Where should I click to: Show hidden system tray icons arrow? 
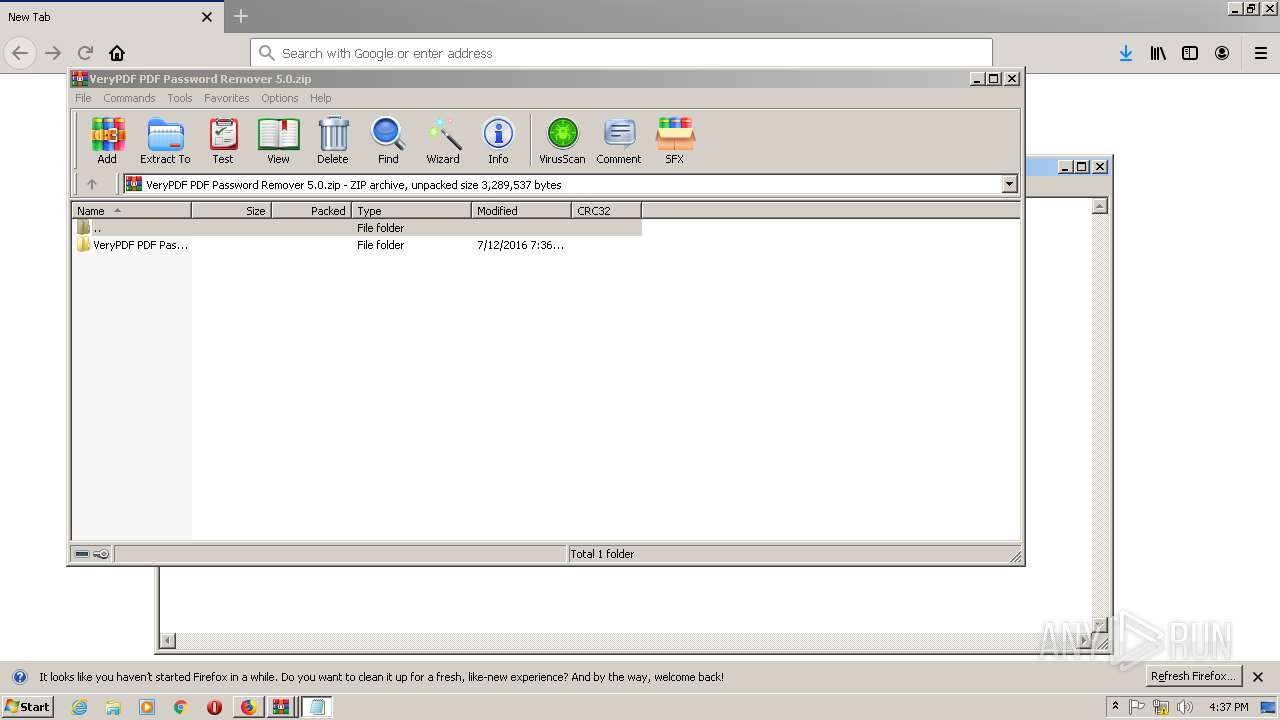[x=1115, y=707]
